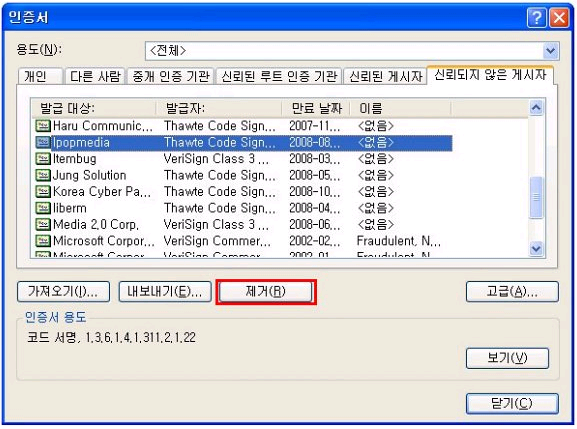Click the list scrollbar down arrow
577x429 pixels.
tap(536, 249)
